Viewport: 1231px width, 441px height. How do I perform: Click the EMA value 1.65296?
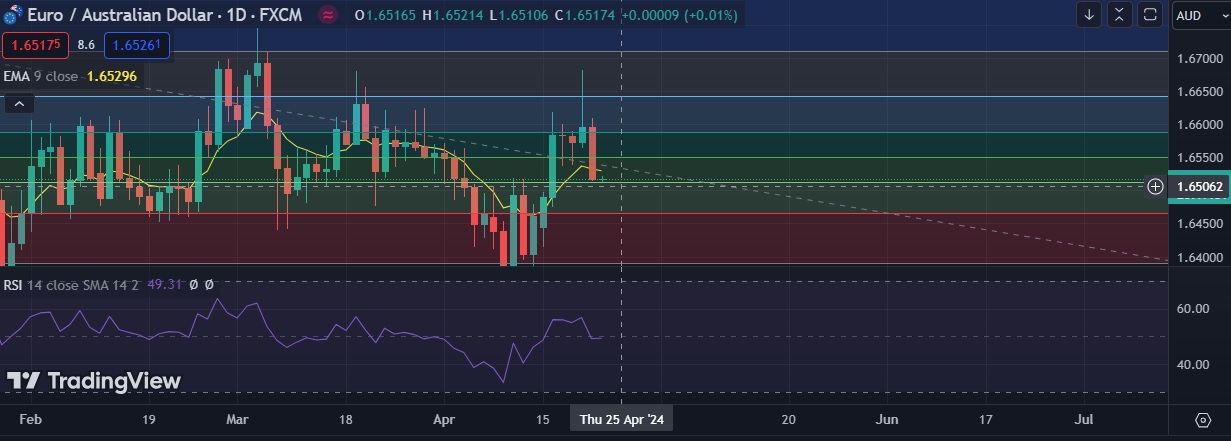pyautogui.click(x=112, y=76)
